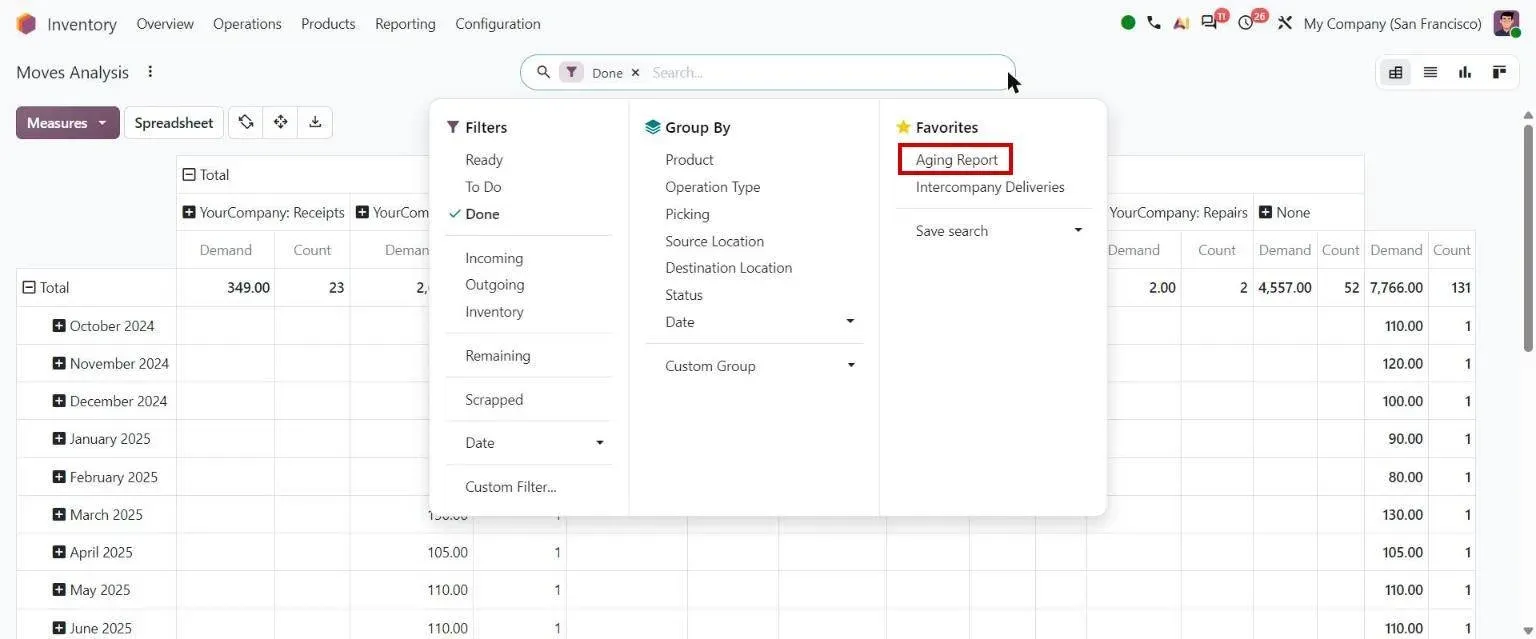Image resolution: width=1536 pixels, height=639 pixels.
Task: Open Custom Filter... dialog
Action: coord(511,487)
